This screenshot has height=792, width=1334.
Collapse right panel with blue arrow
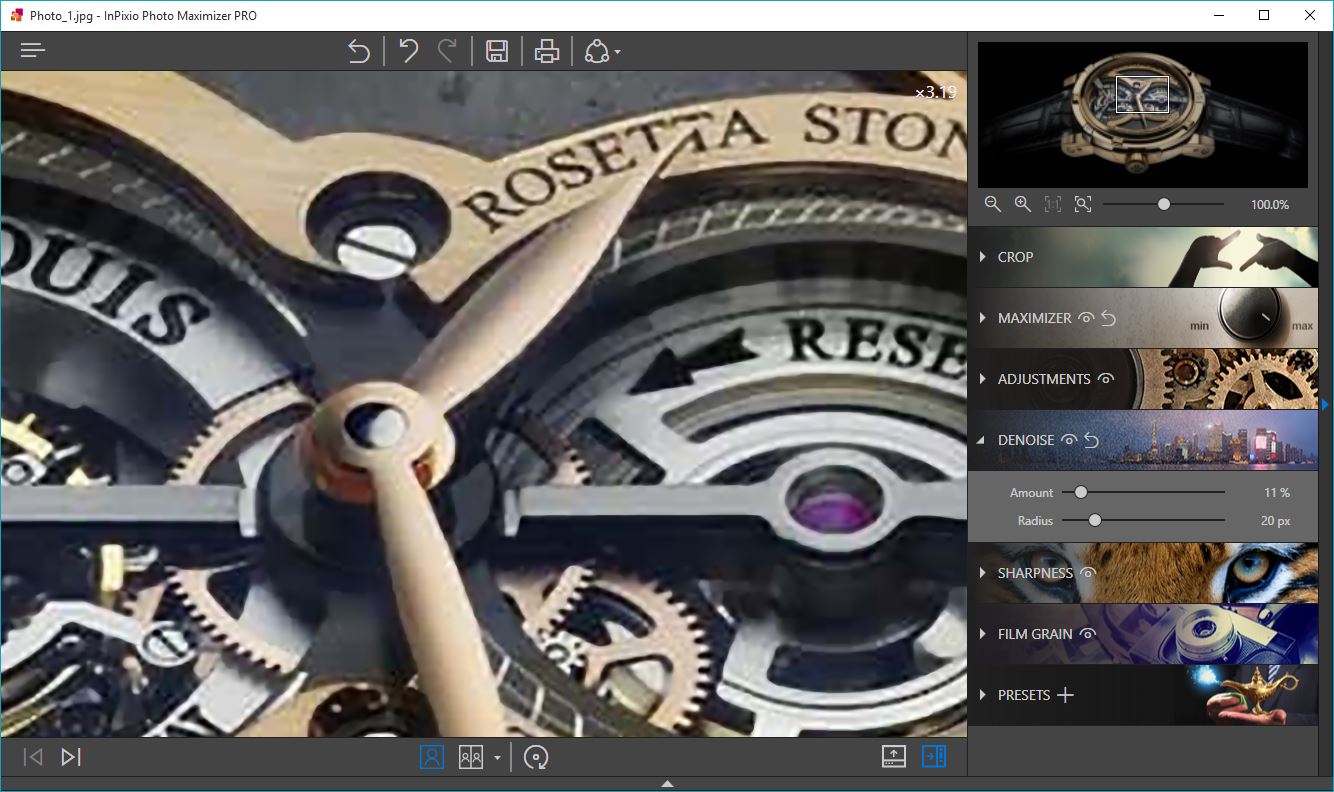coord(1325,404)
